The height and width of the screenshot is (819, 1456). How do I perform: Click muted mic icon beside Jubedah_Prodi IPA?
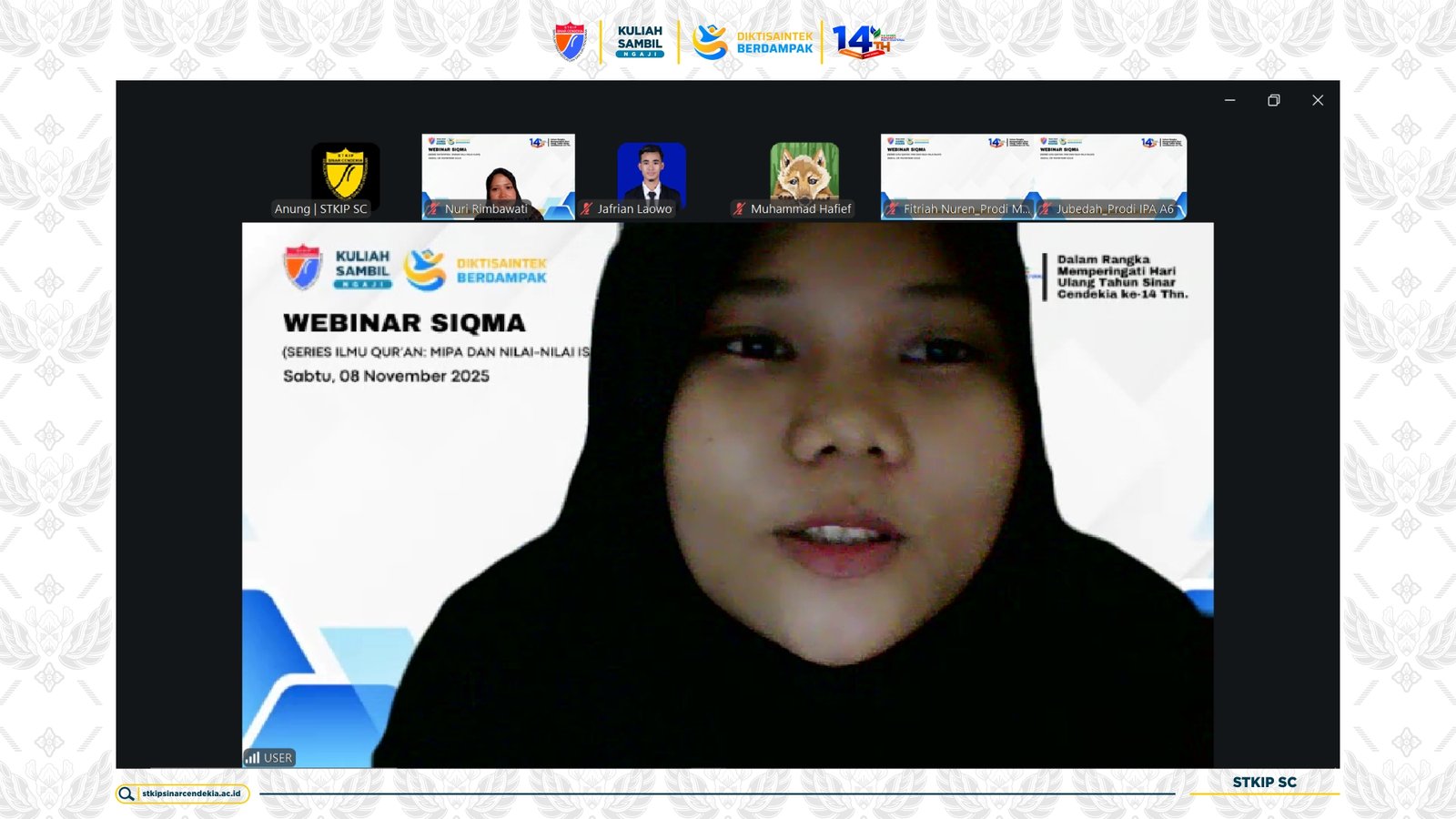pos(1046,209)
